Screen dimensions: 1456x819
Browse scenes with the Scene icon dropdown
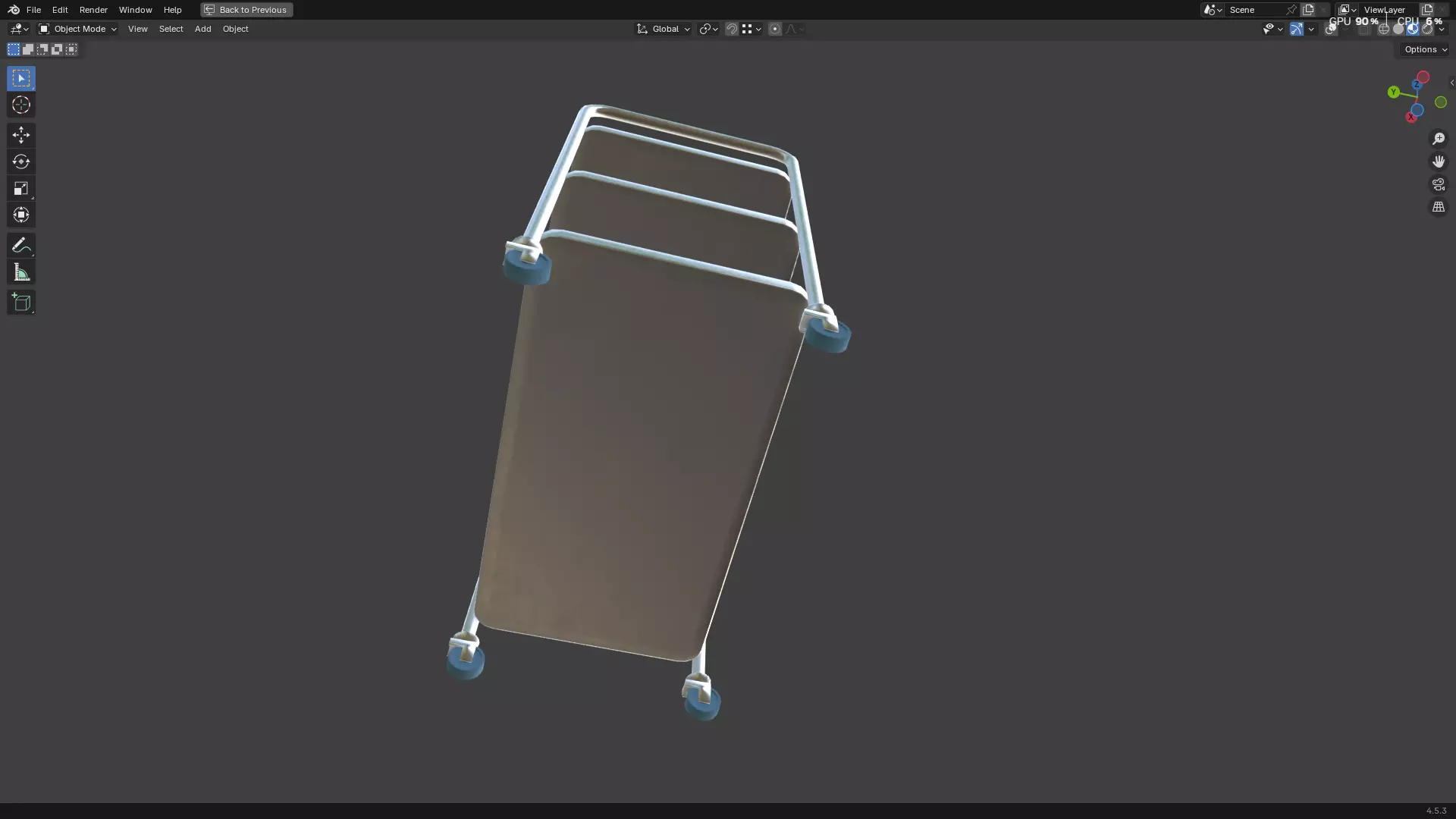pyautogui.click(x=1213, y=10)
